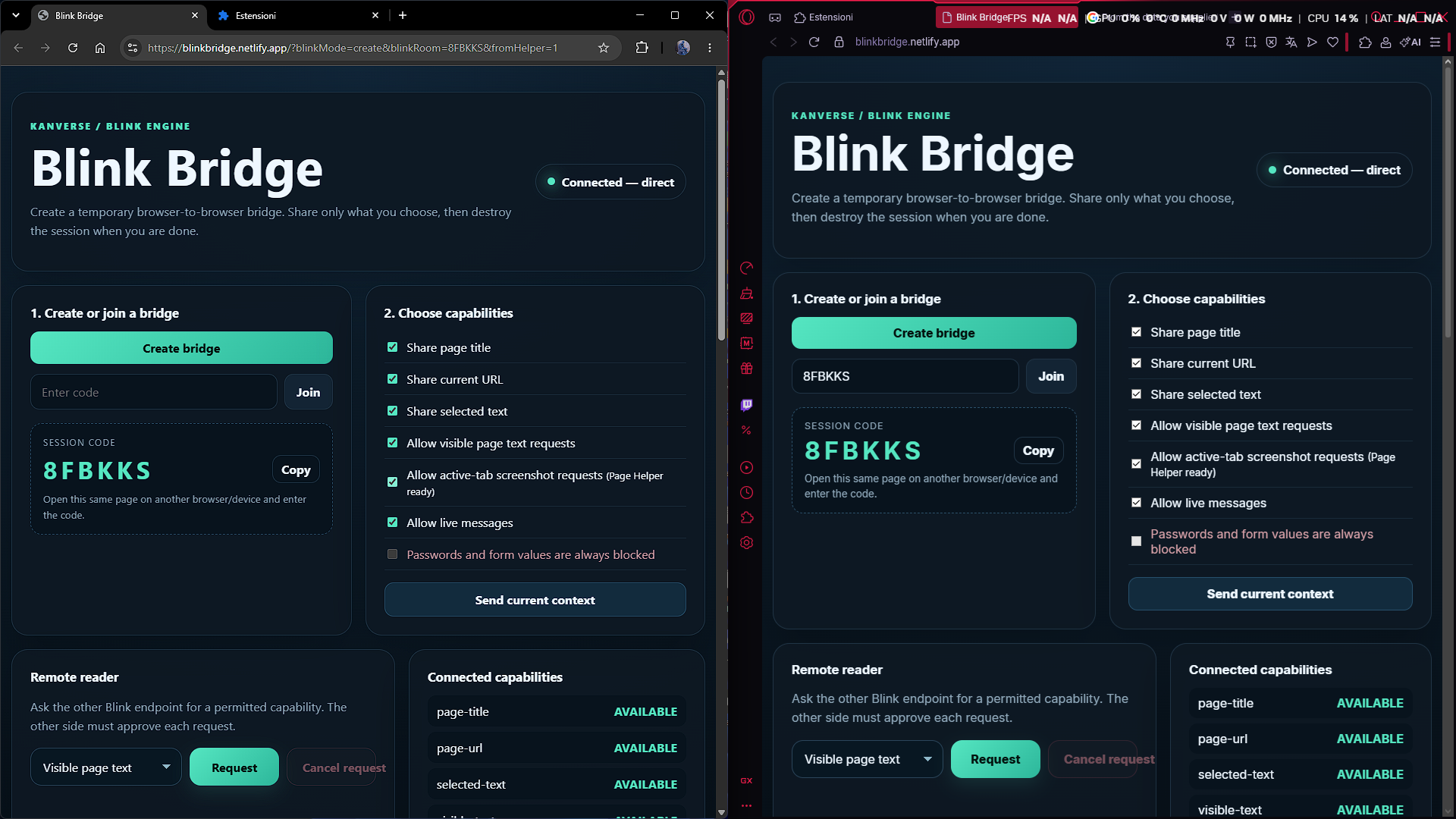Click Chrome page vertical scrollbar thumb
Screen dimensions: 1456x819
coord(721,209)
